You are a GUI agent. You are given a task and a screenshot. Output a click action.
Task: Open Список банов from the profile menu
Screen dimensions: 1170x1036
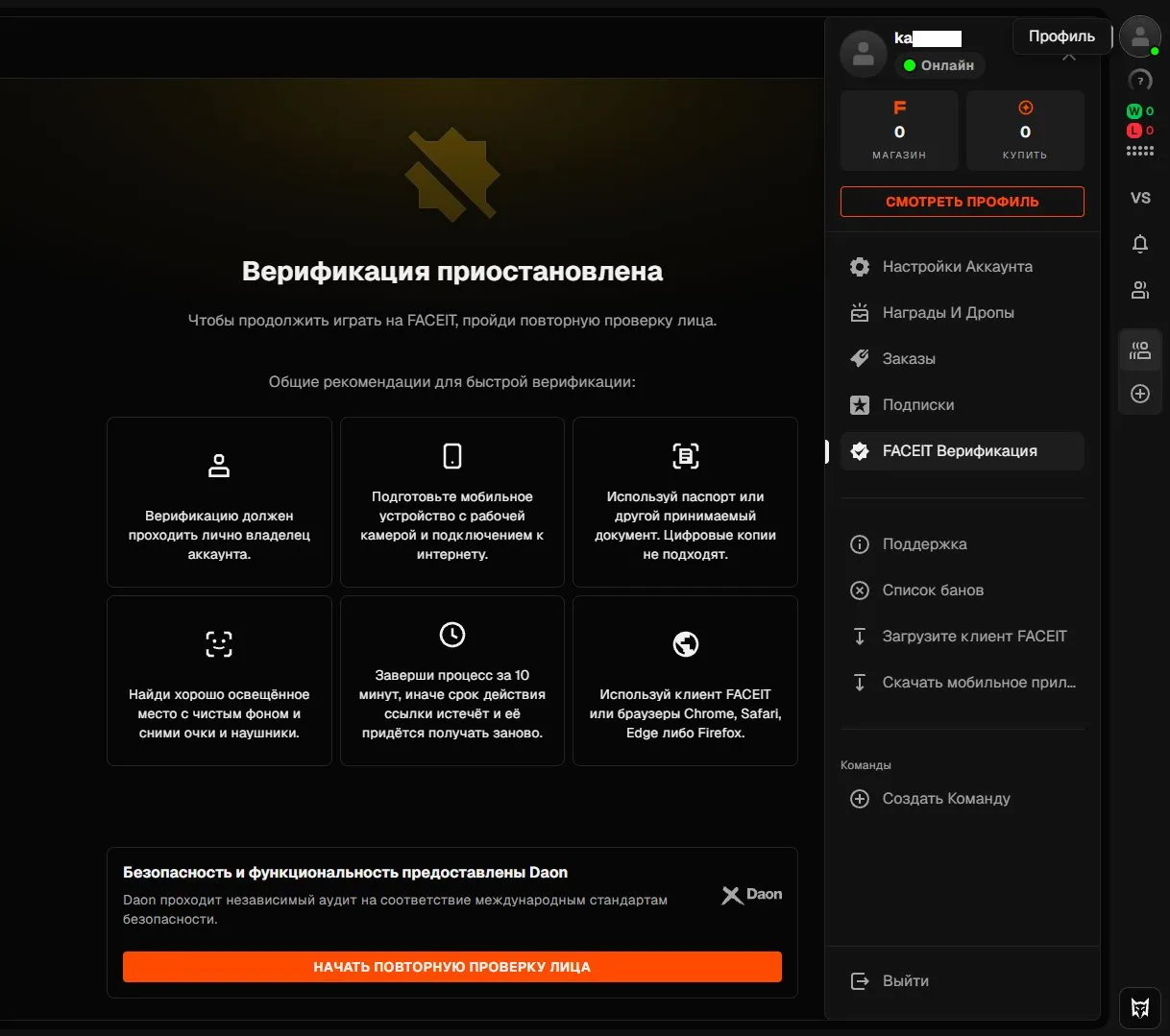(963, 590)
